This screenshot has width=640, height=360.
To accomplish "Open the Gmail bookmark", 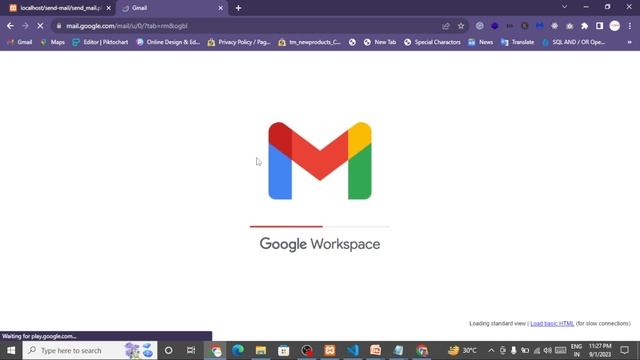I will 20,42.
